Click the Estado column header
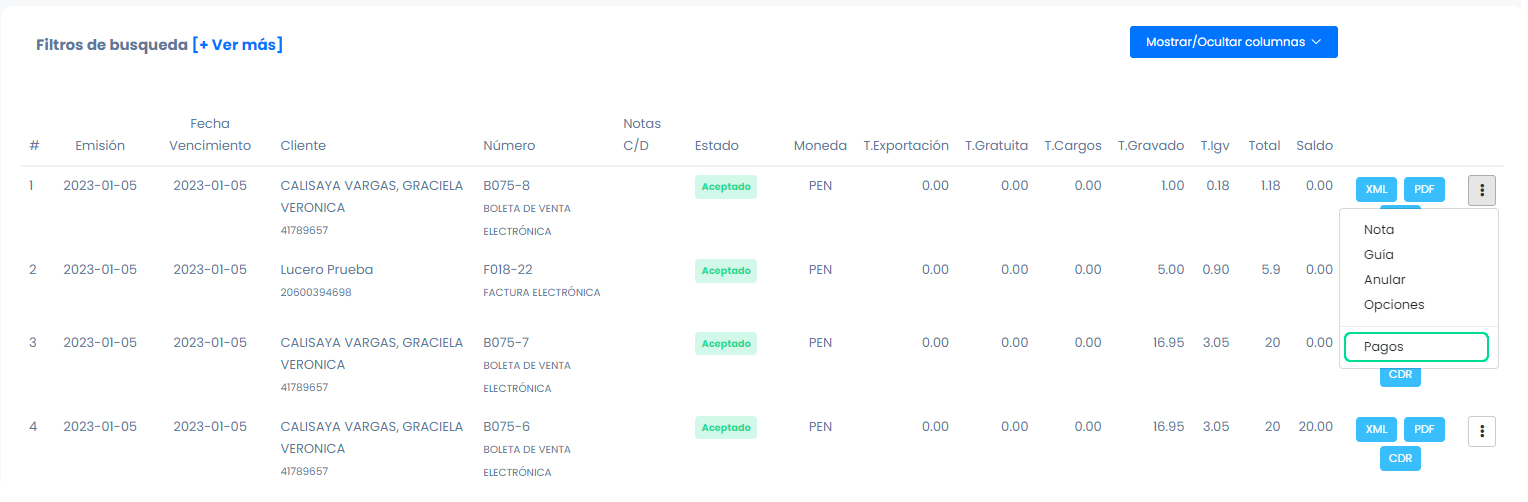This screenshot has height=502, width=1528. 716,146
